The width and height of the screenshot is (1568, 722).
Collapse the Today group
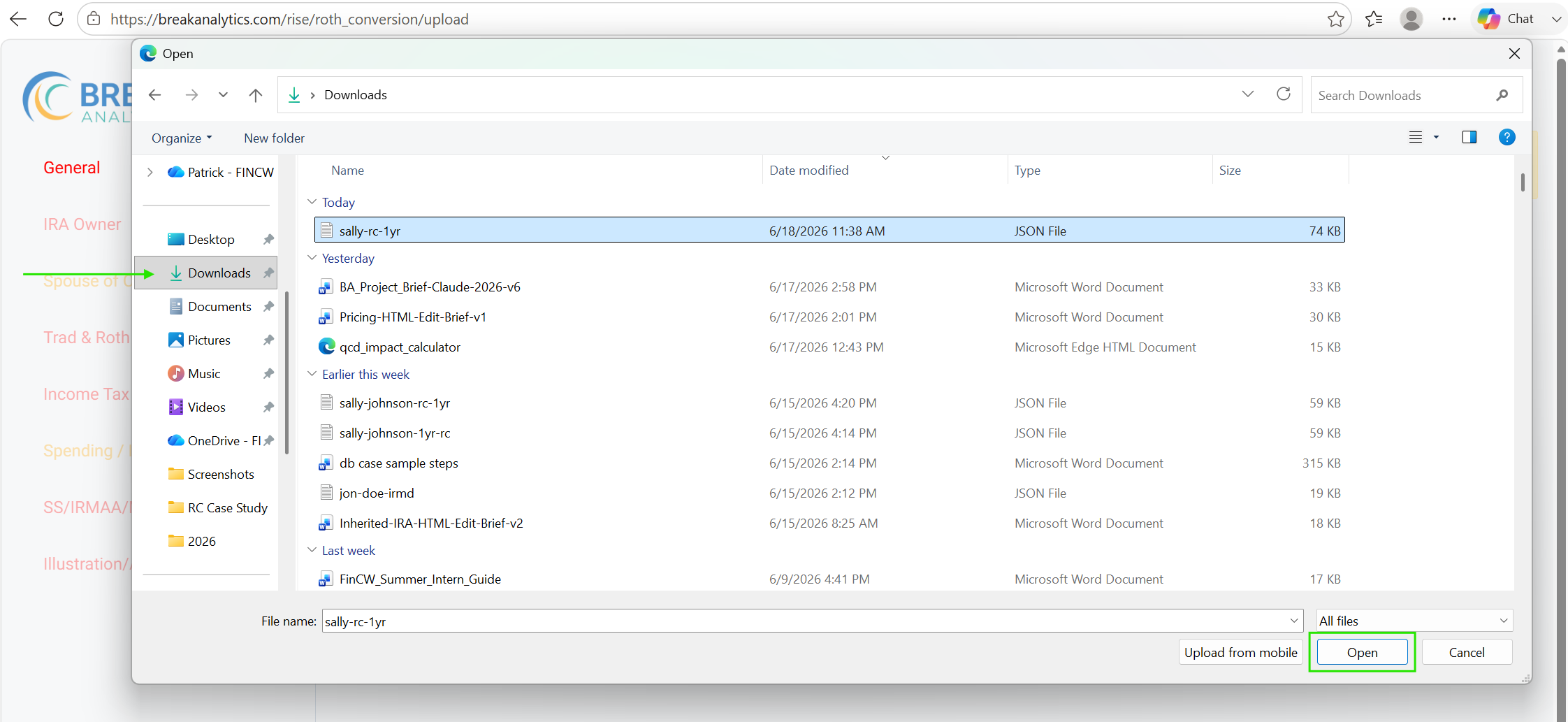click(x=312, y=202)
